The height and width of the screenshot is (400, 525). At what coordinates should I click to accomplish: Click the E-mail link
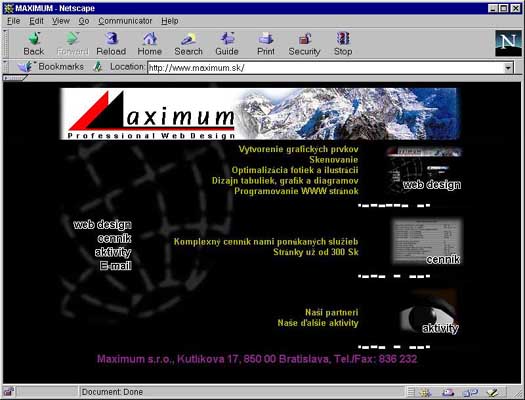click(x=116, y=266)
